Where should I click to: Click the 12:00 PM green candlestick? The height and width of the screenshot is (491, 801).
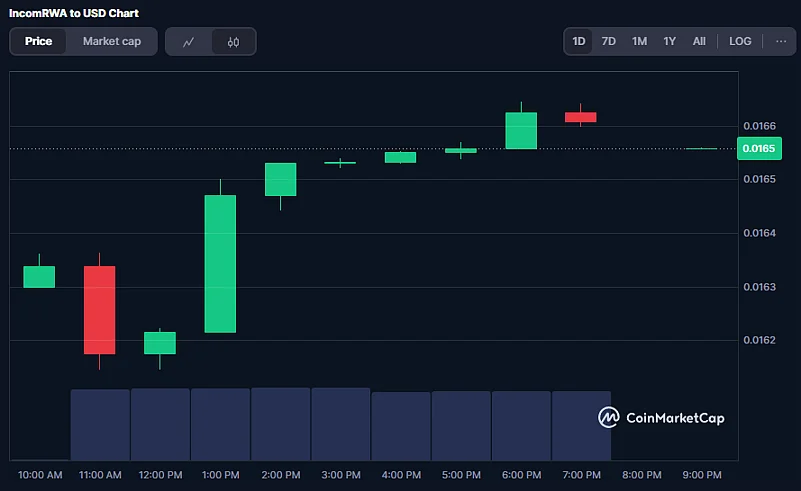click(x=160, y=343)
